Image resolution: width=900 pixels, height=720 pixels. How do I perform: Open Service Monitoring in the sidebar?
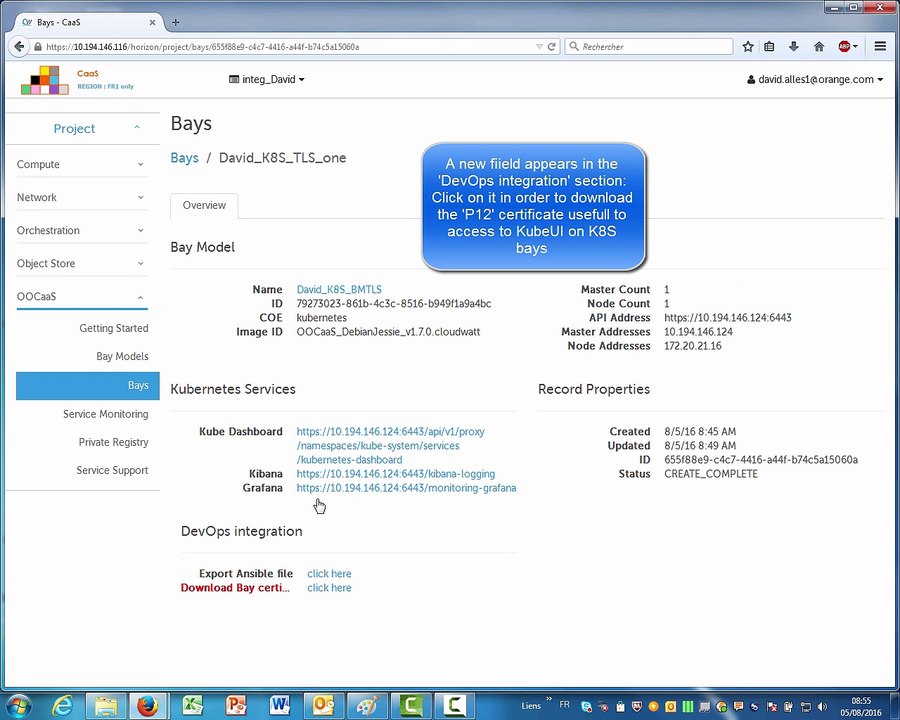pos(106,414)
